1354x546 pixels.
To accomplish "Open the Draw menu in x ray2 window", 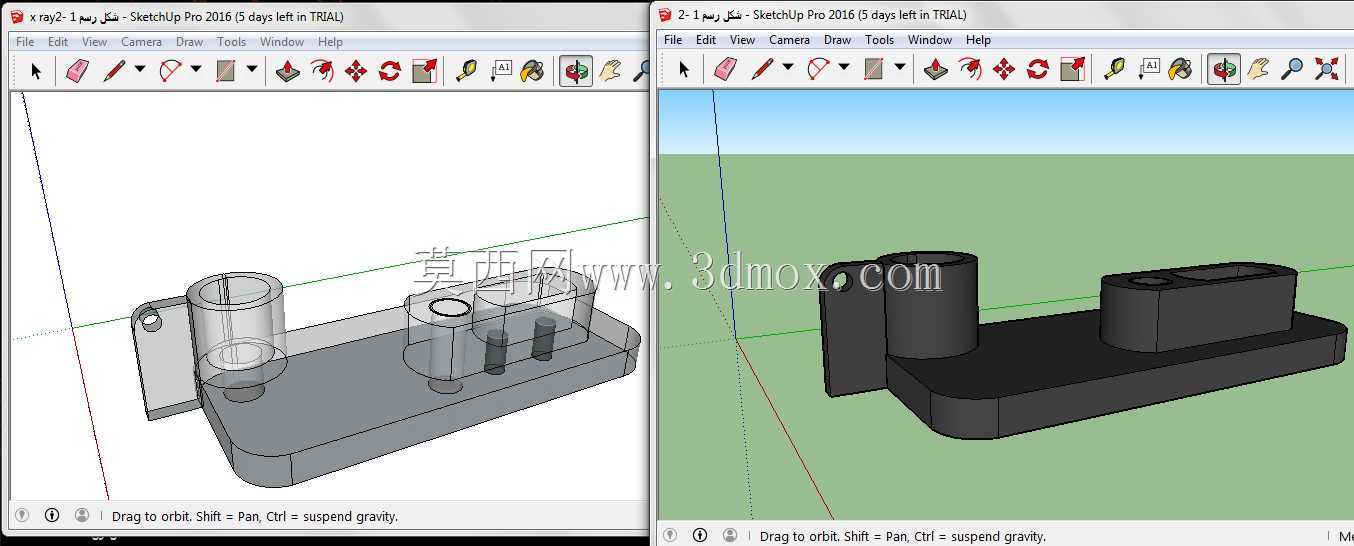I will [x=189, y=42].
